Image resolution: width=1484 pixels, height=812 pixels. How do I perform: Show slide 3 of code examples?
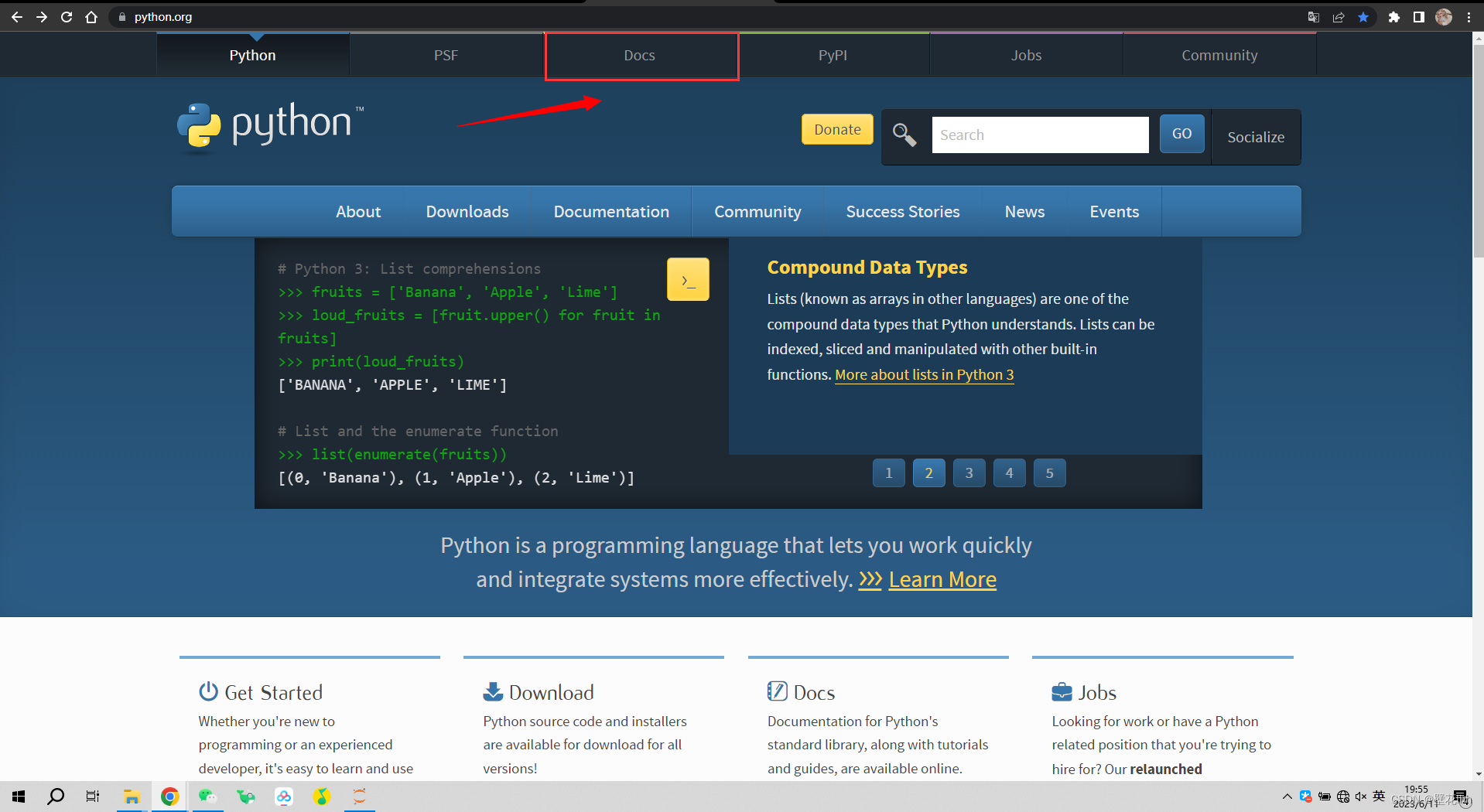point(969,473)
